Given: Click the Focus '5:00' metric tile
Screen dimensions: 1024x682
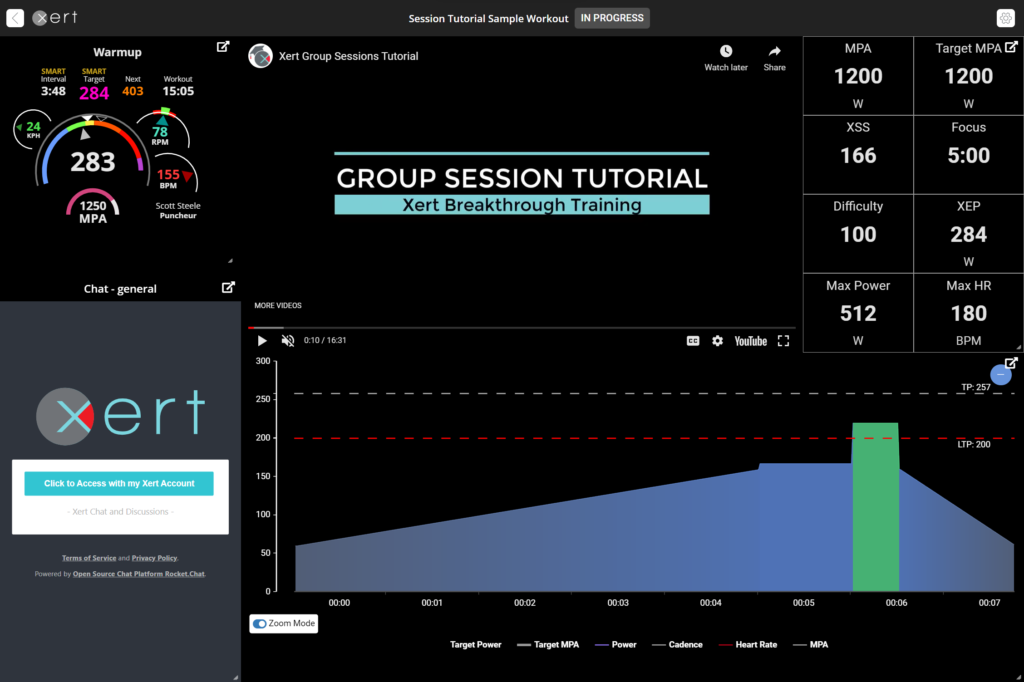Looking at the screenshot, I should [x=968, y=155].
